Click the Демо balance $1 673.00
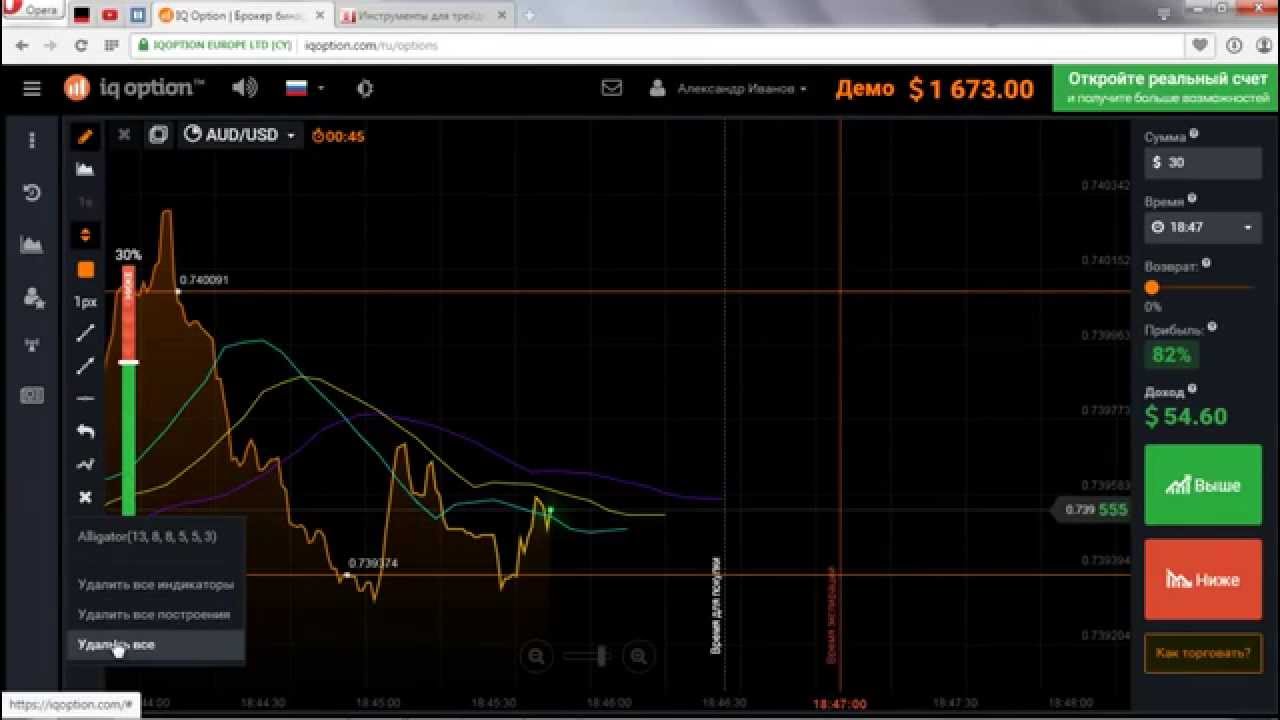Viewport: 1280px width, 720px height. pyautogui.click(x=934, y=89)
